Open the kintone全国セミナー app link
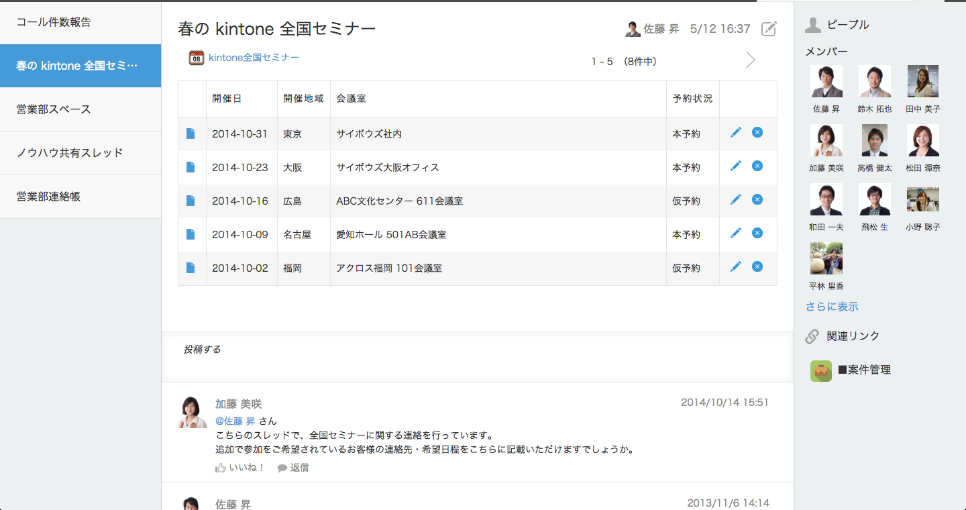966x510 pixels. tap(254, 58)
